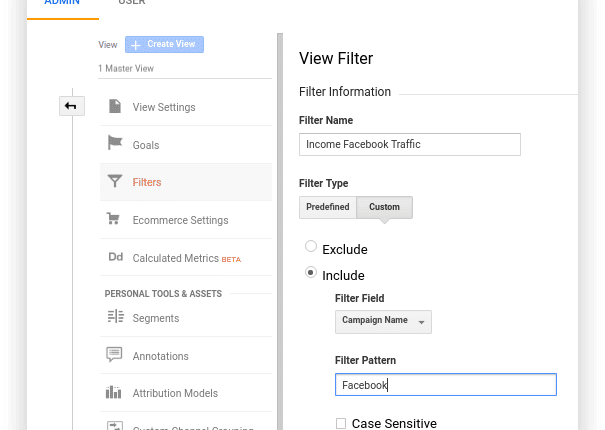
Task: Open the Filters menu item
Action: point(186,182)
